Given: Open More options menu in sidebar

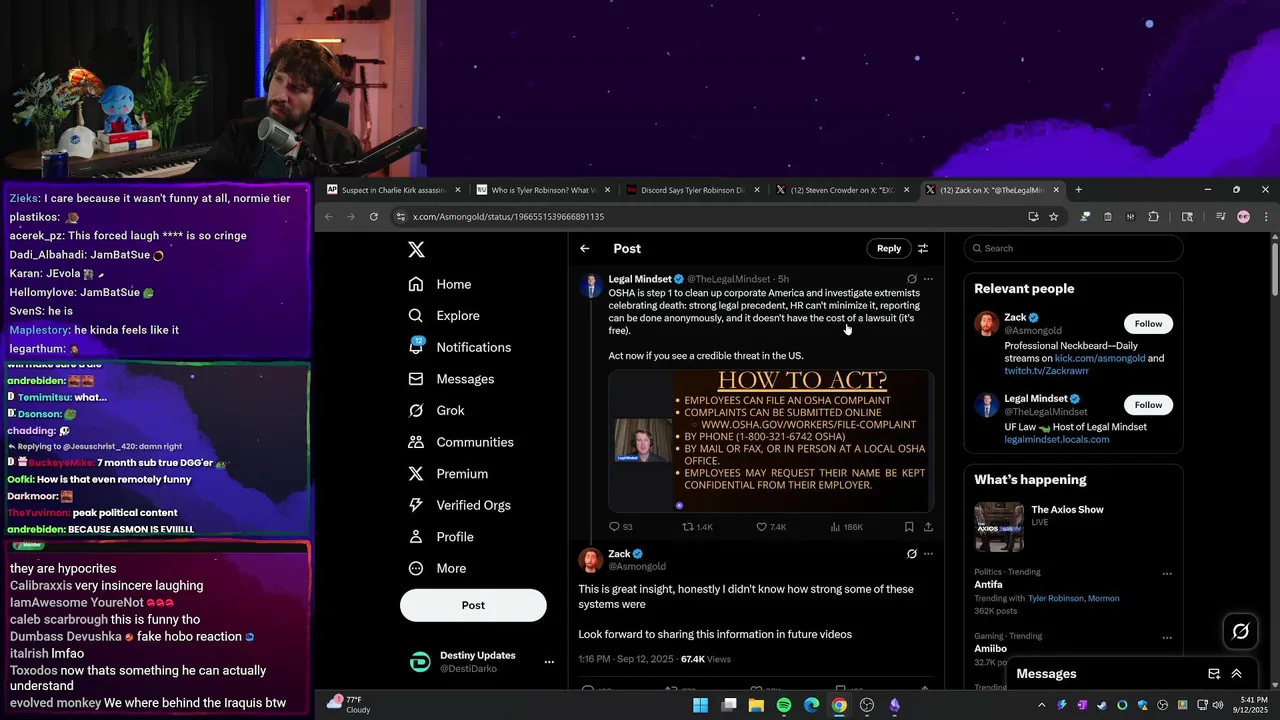Looking at the screenshot, I should [x=437, y=568].
